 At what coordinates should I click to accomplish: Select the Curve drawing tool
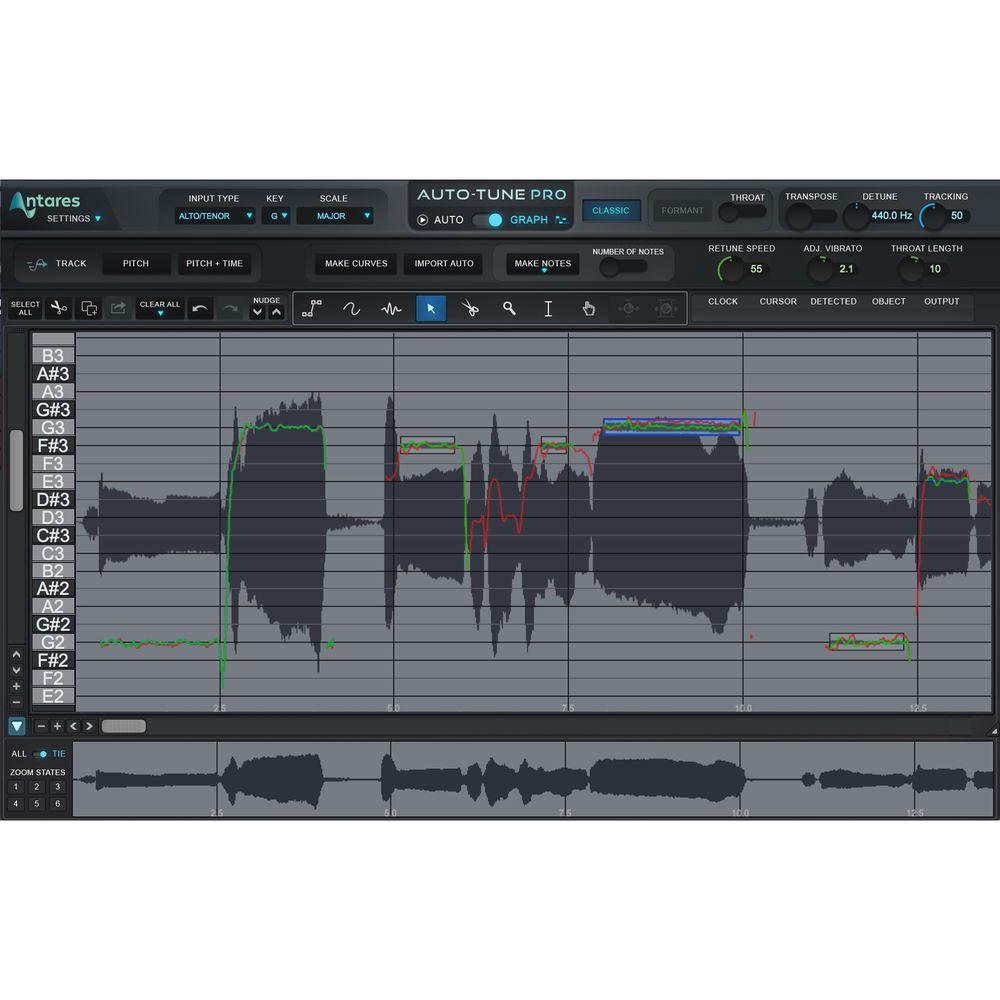coord(352,308)
